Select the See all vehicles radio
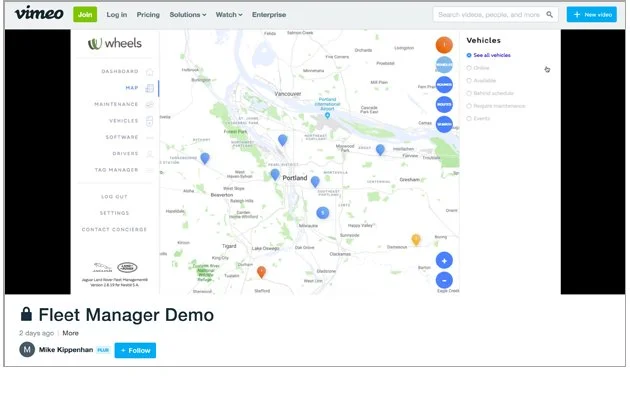 [x=468, y=55]
